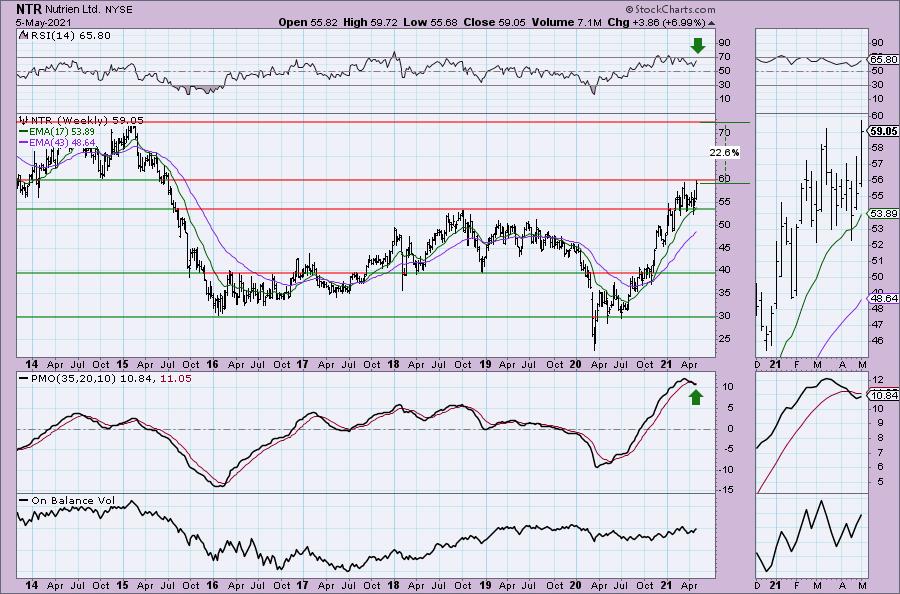Click year 15 on the bottom On Balance Vol axis
This screenshot has height=594, width=900.
pyautogui.click(x=122, y=586)
